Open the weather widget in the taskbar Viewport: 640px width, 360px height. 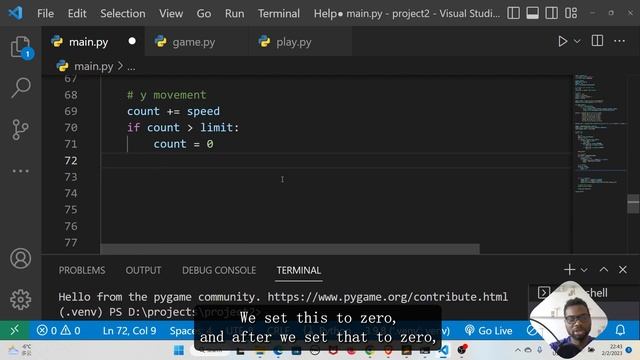20,350
